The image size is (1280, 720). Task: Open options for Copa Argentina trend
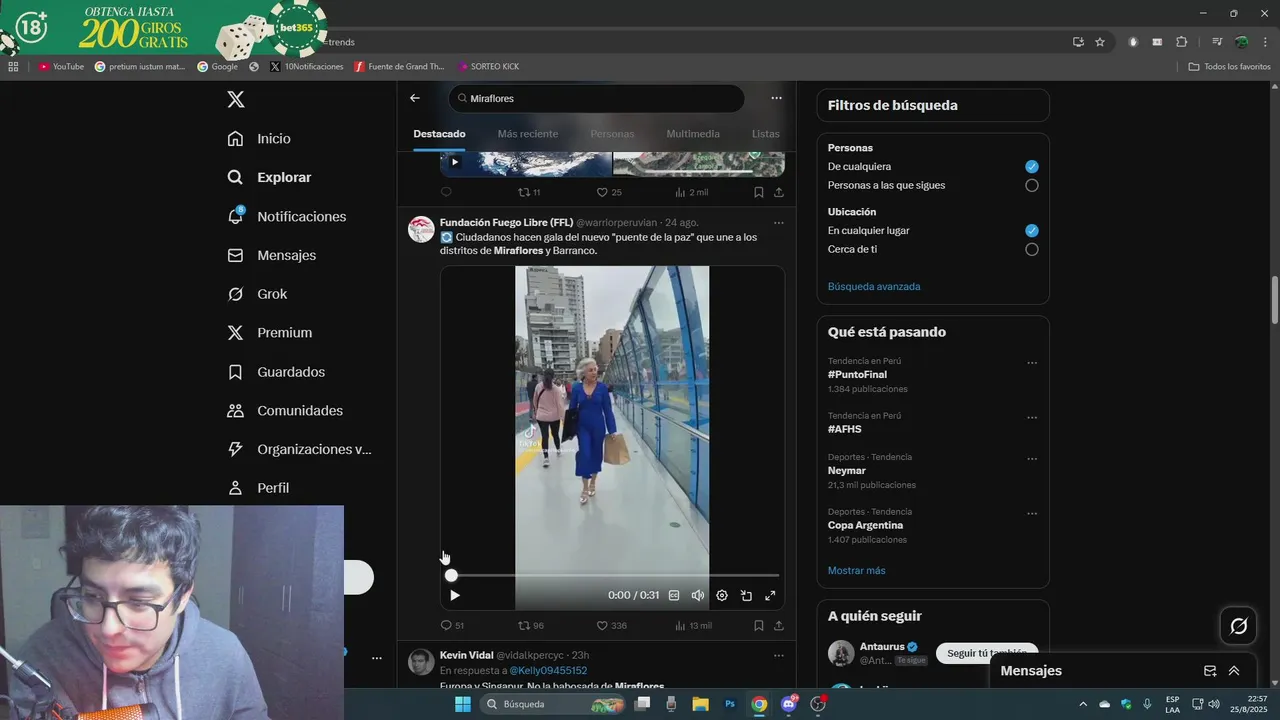(1032, 513)
